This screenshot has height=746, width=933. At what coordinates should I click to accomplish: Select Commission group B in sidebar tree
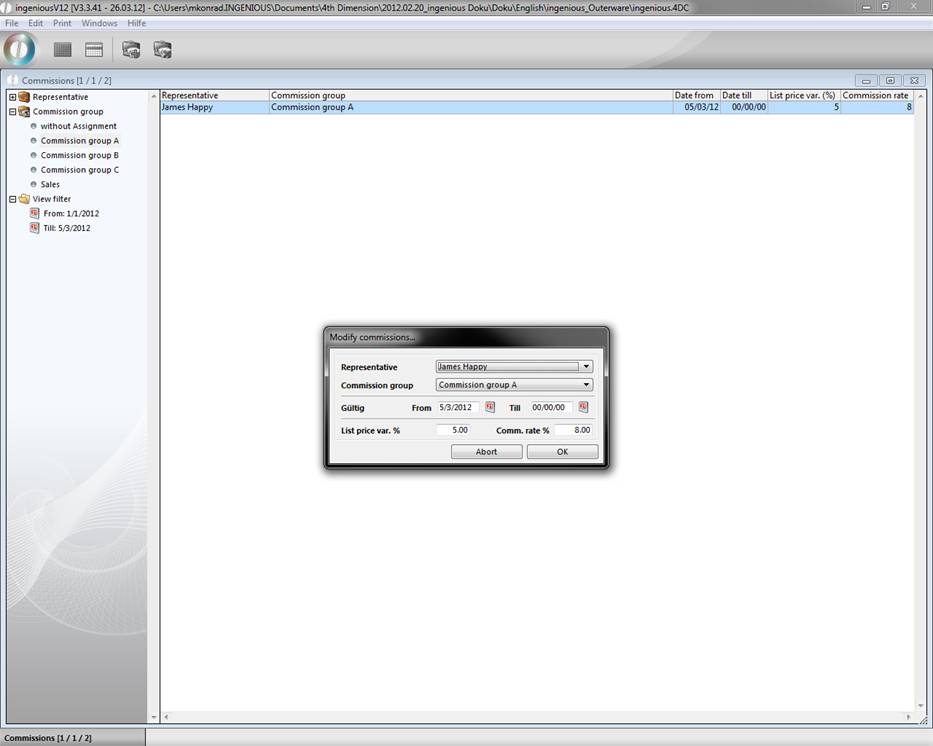pyautogui.click(x=79, y=155)
